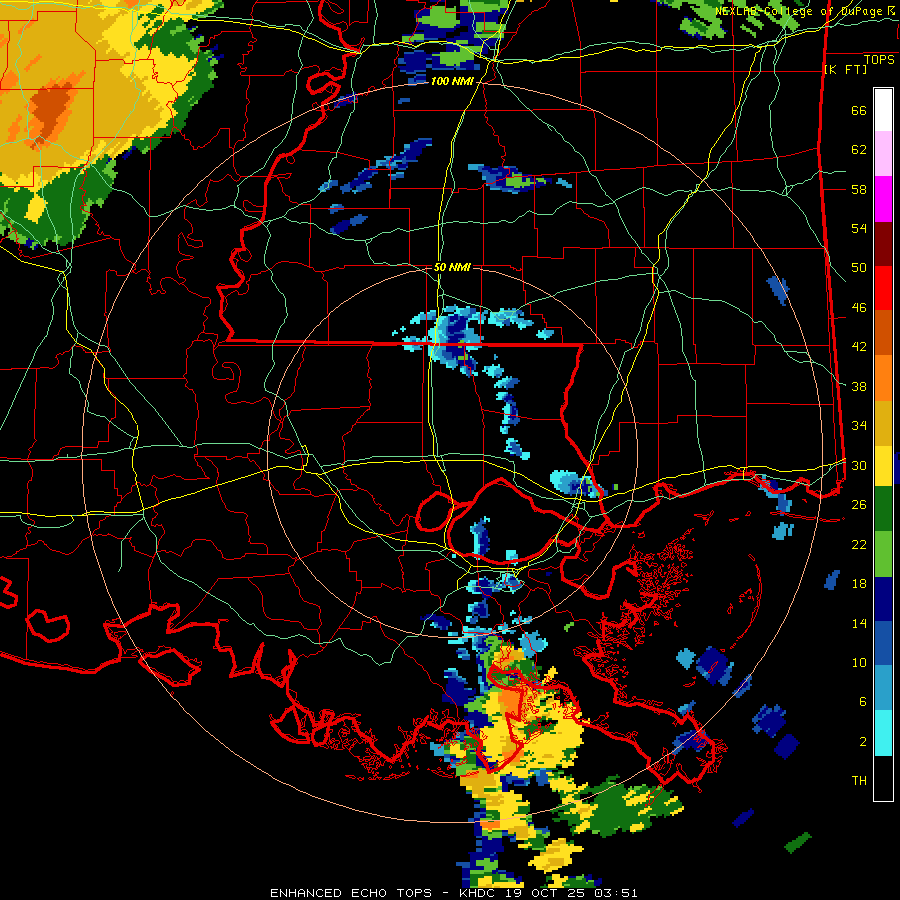Click the 'NEXLAB-College of DuPage' credit text

[799, 11]
